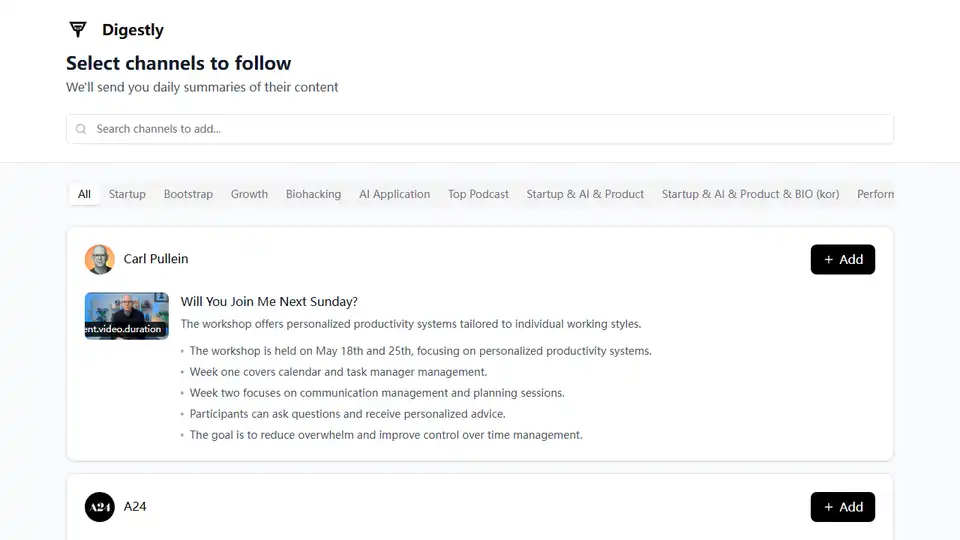Open the A24 channel avatar
Viewport: 960px width, 540px height.
click(100, 507)
